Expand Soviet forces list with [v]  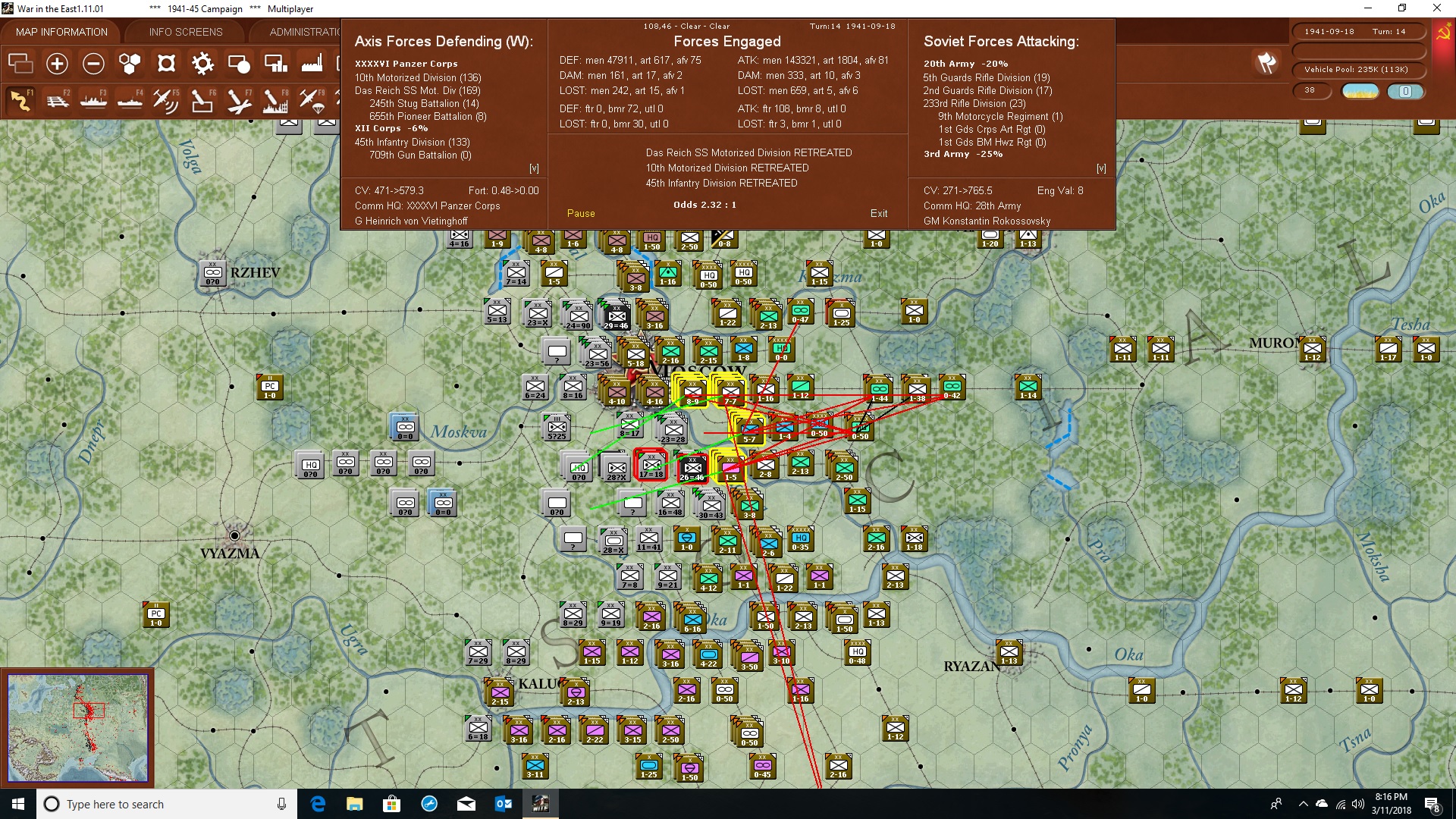pos(1101,168)
